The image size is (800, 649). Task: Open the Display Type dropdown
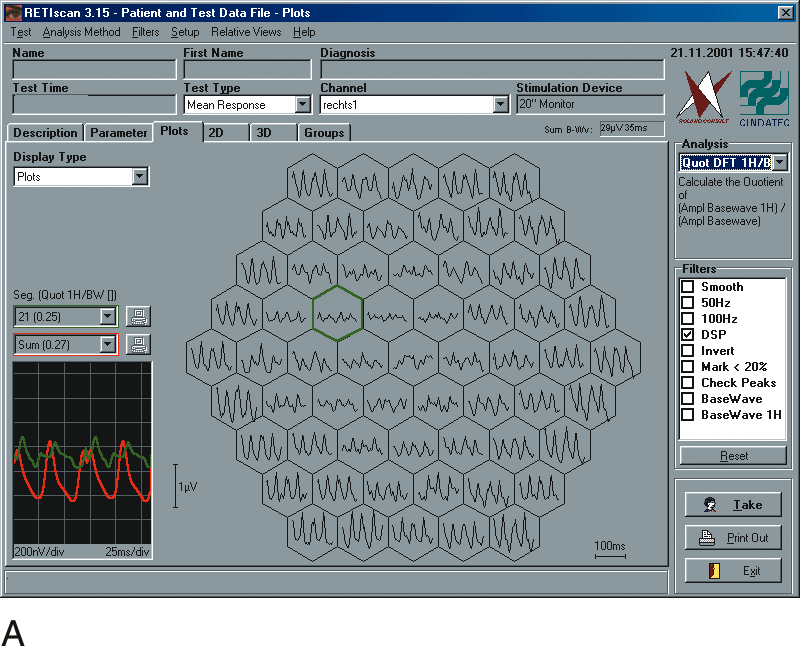140,177
